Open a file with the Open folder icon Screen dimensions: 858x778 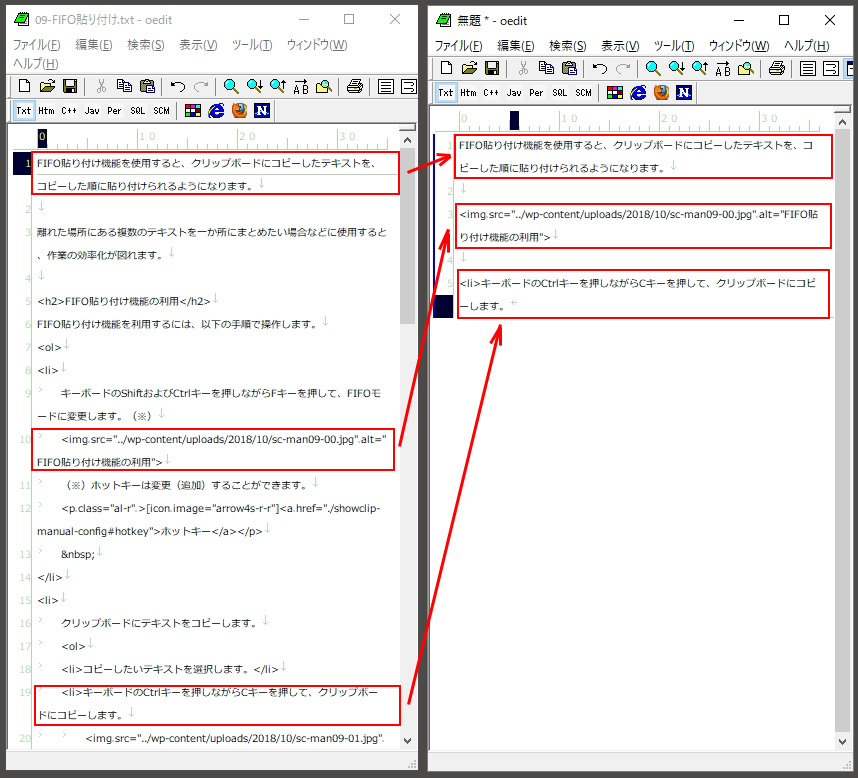coord(46,86)
